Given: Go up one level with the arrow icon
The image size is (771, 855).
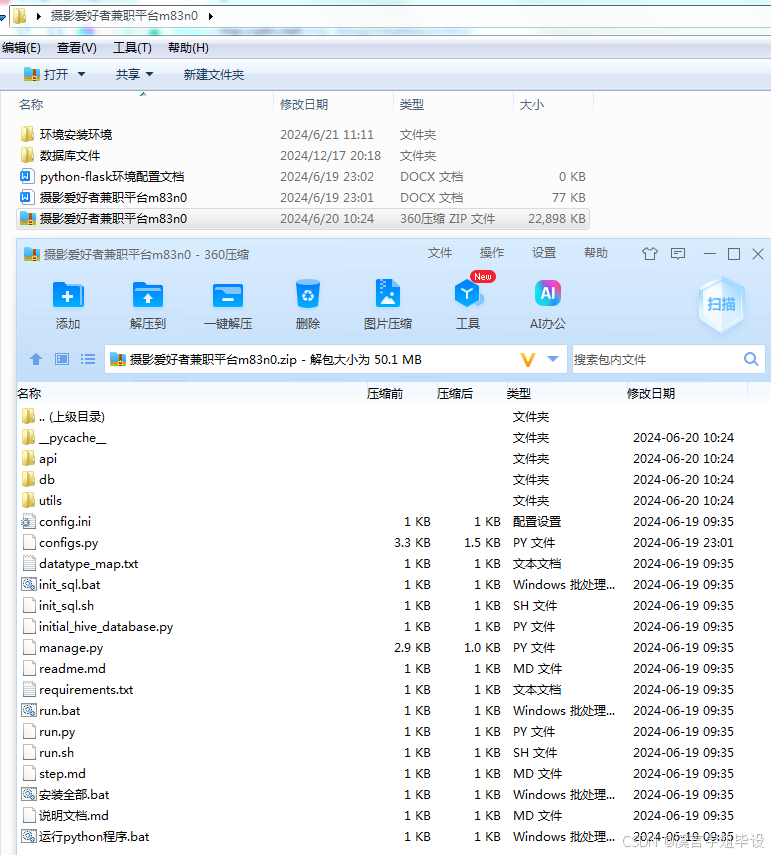Looking at the screenshot, I should tap(36, 359).
